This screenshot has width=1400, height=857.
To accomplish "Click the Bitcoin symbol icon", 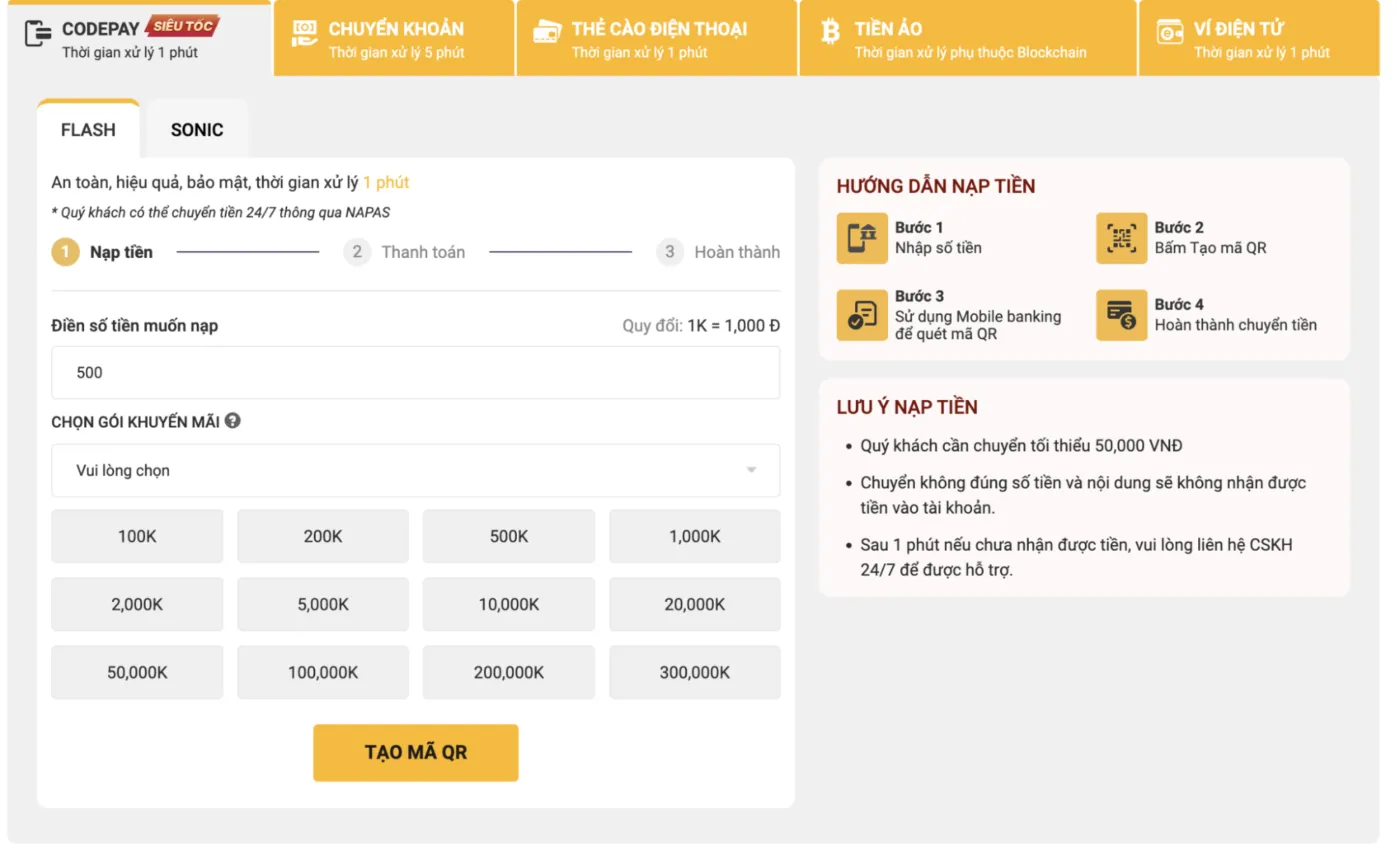I will [830, 32].
